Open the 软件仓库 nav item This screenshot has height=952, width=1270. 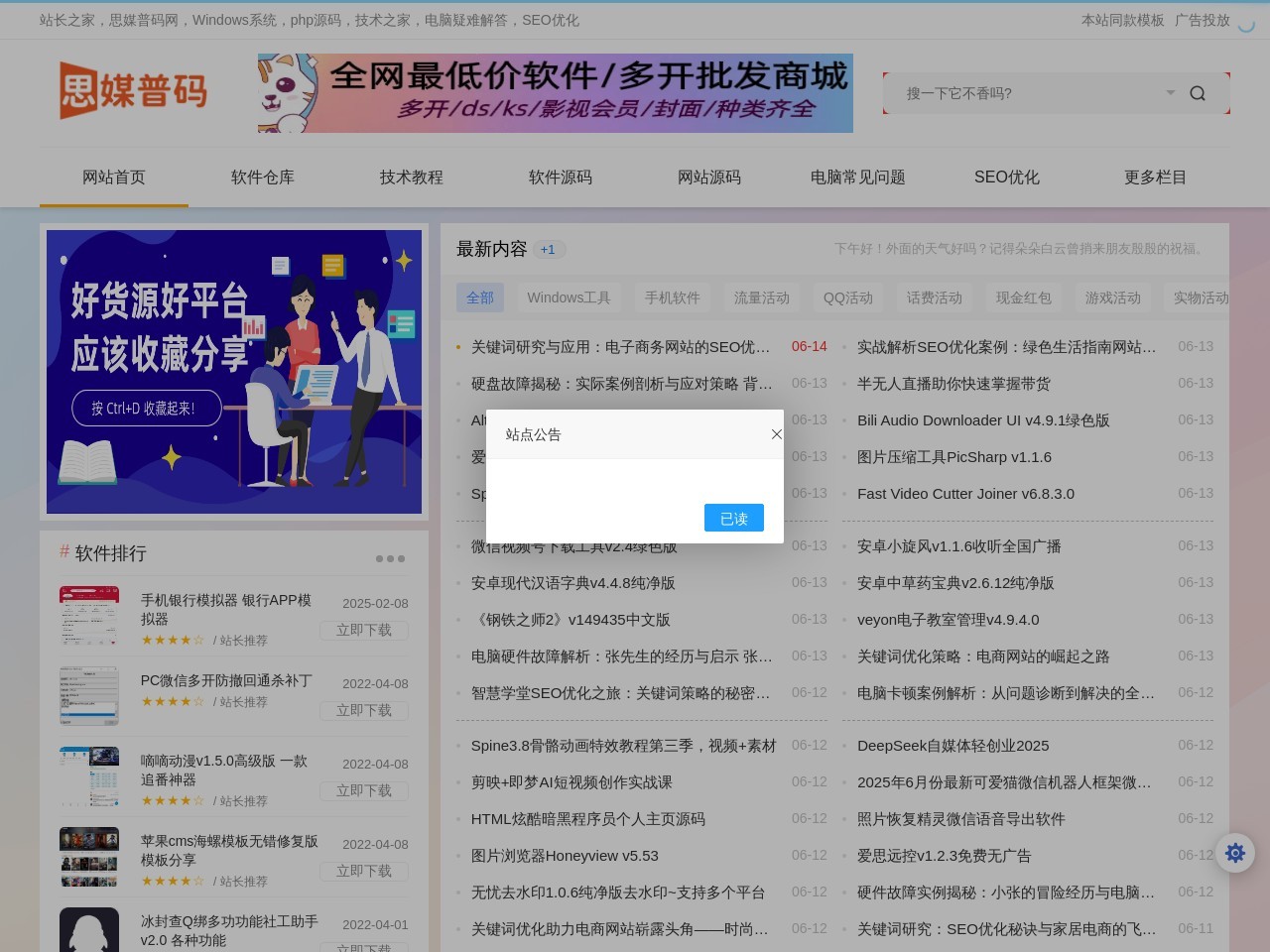point(263,178)
